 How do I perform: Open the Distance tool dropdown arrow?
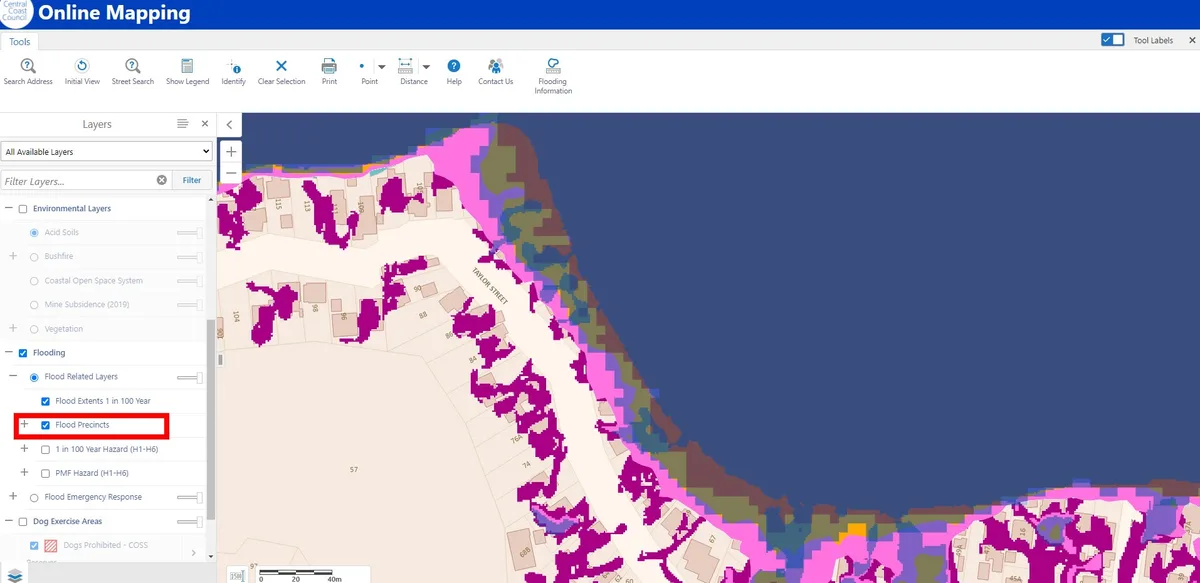[426, 67]
